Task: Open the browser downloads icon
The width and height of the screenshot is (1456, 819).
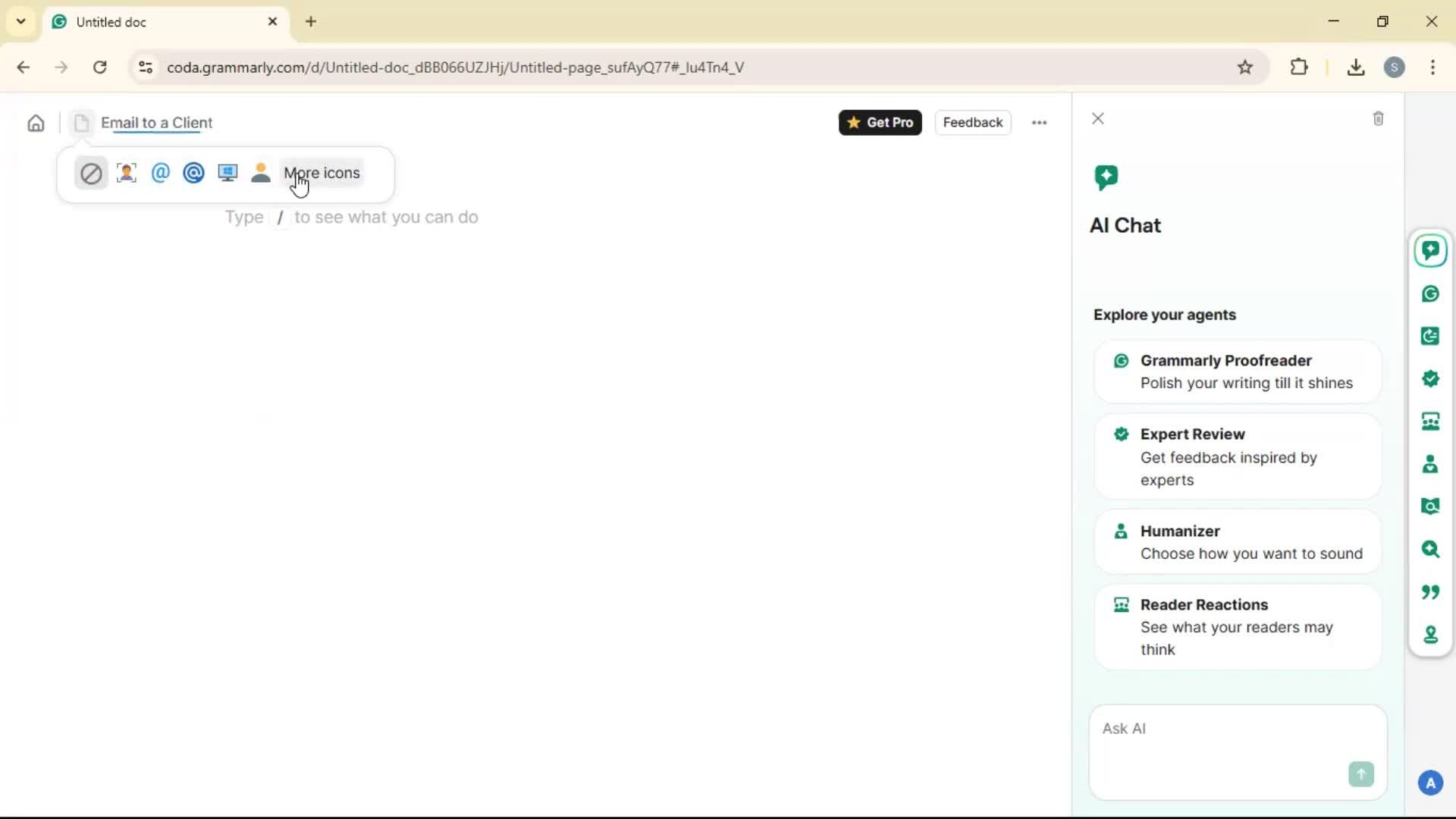Action: click(x=1356, y=67)
